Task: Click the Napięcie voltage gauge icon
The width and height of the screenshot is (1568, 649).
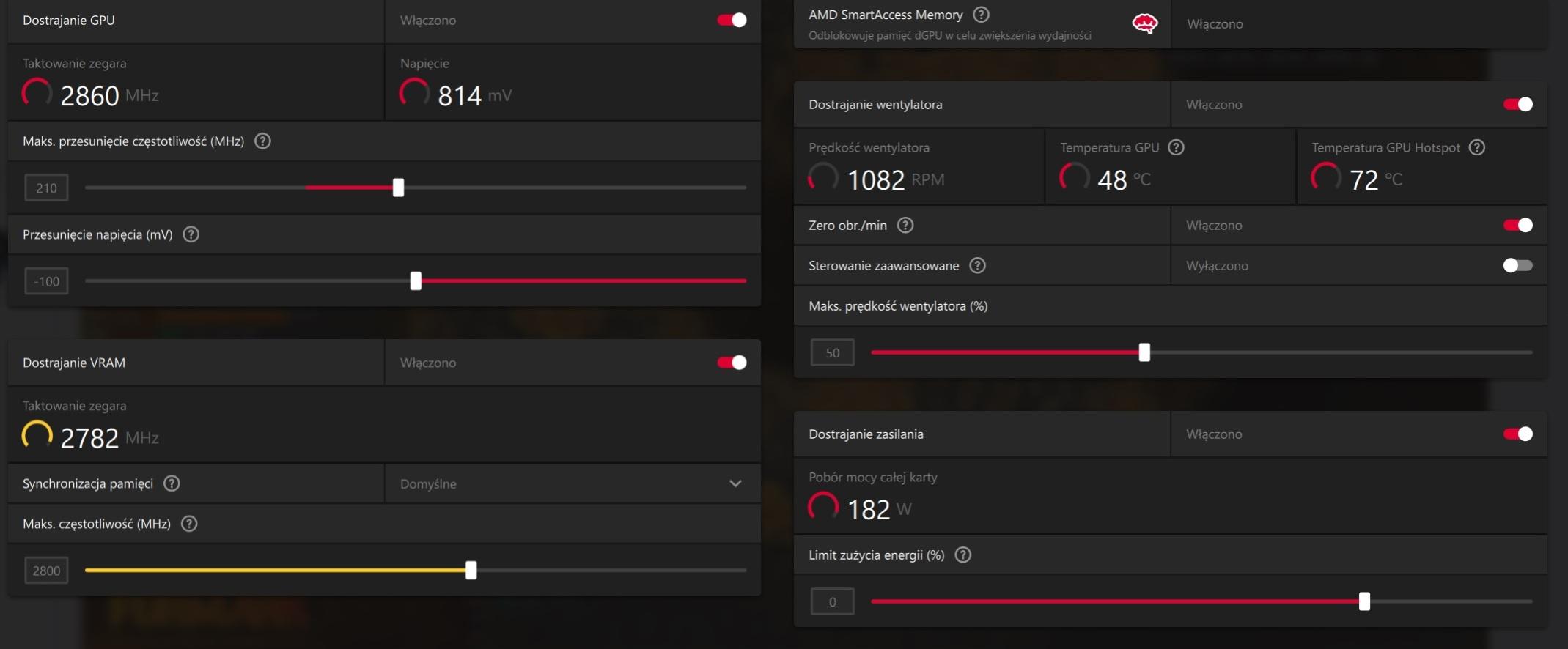Action: (x=414, y=94)
